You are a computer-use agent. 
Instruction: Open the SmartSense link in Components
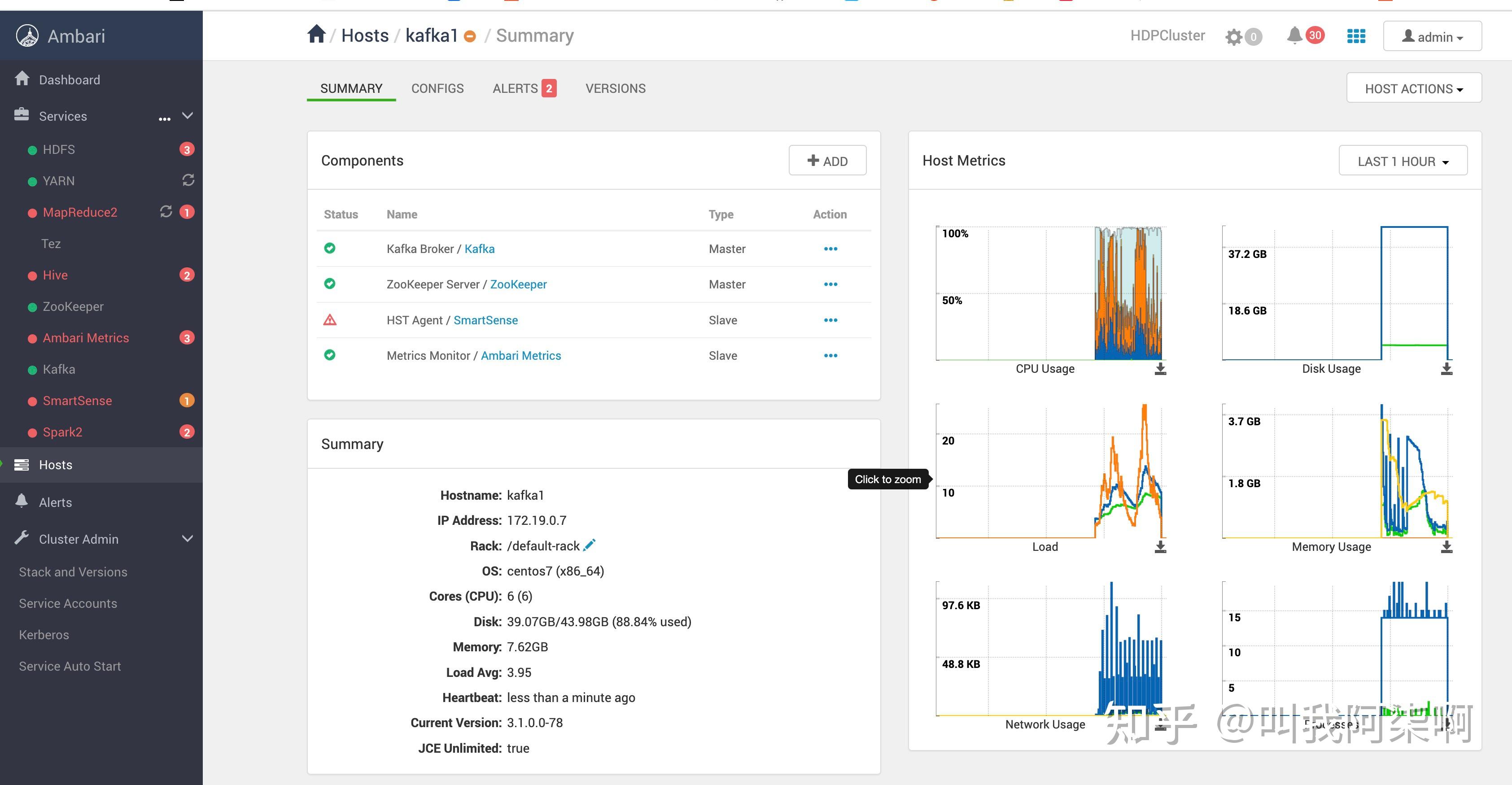click(x=485, y=320)
